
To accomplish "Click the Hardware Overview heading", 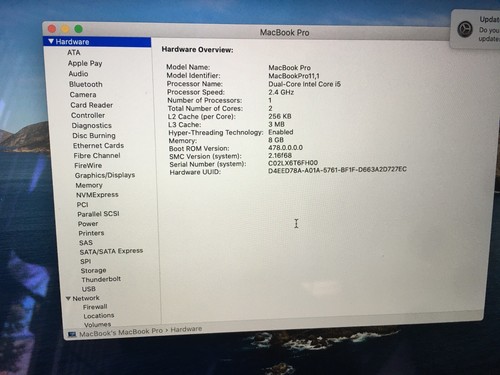I will pyautogui.click(x=198, y=50).
